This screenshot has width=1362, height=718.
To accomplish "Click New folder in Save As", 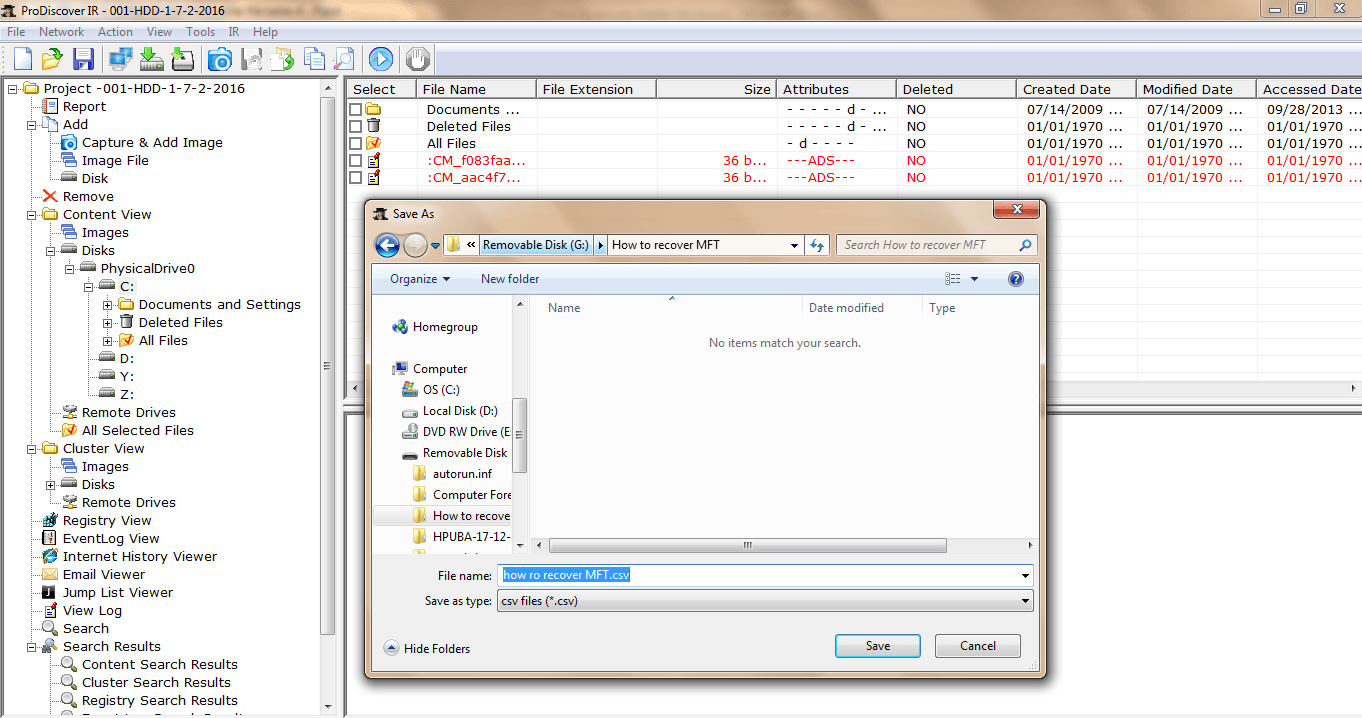I will pyautogui.click(x=510, y=279).
